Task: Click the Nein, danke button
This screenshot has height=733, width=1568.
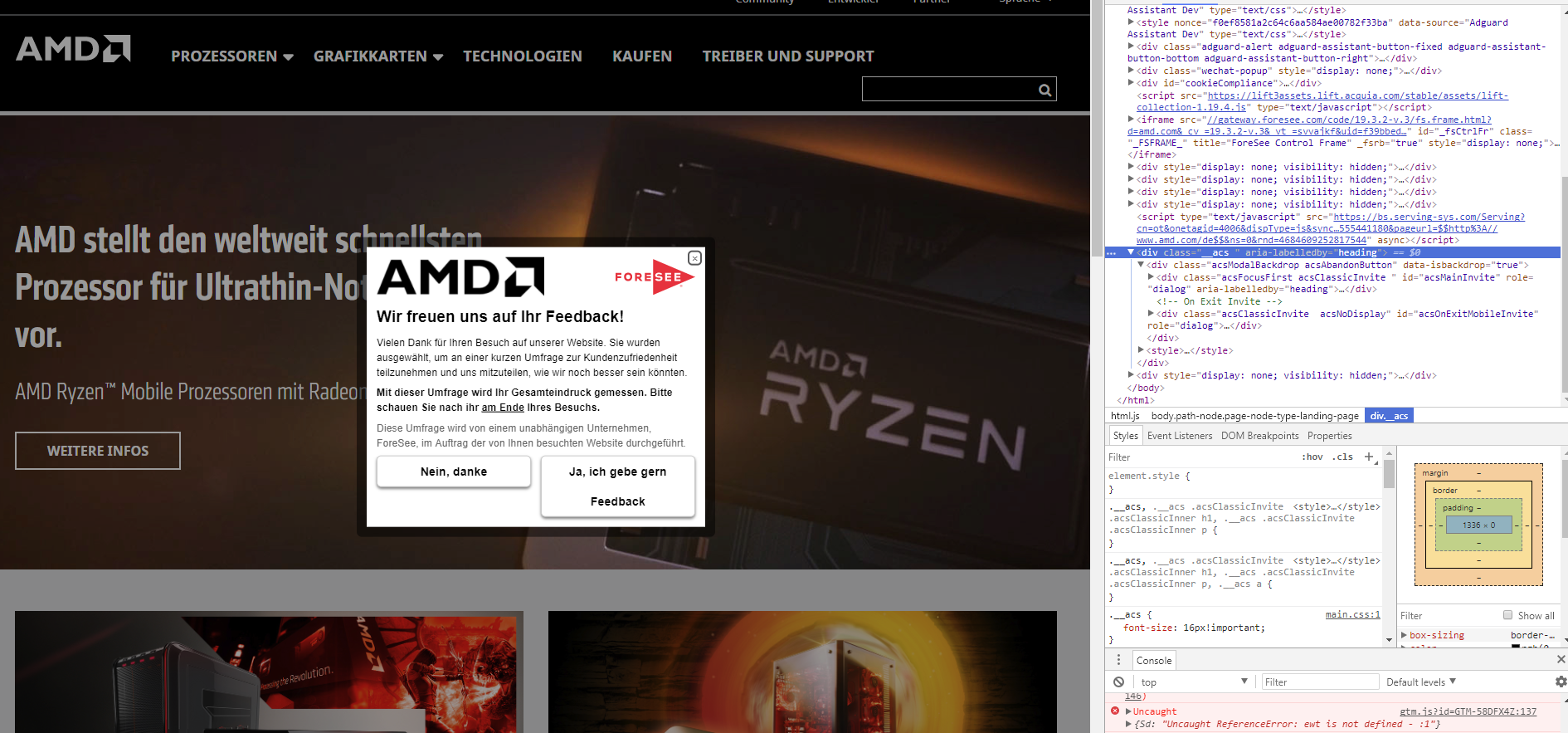Action: click(x=454, y=472)
